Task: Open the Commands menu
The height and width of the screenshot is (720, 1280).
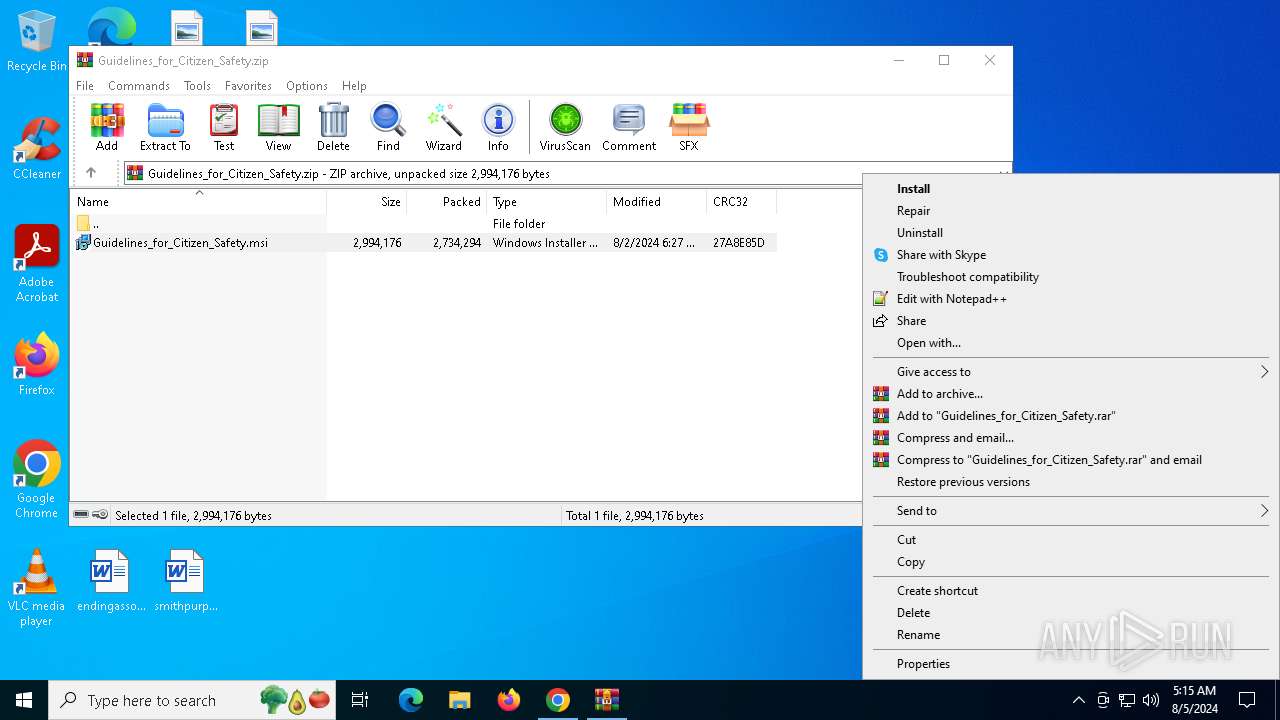Action: tap(139, 86)
